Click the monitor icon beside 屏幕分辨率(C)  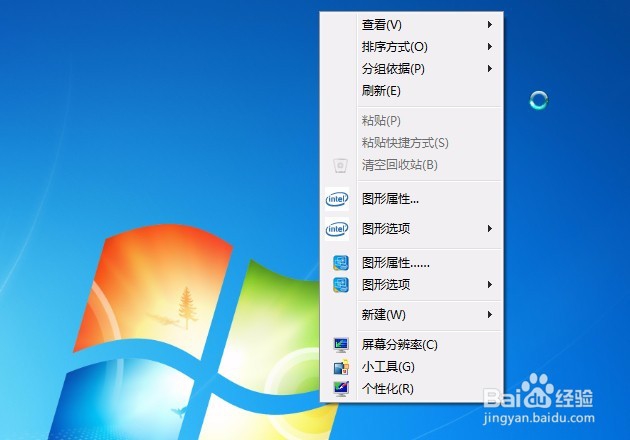point(341,345)
